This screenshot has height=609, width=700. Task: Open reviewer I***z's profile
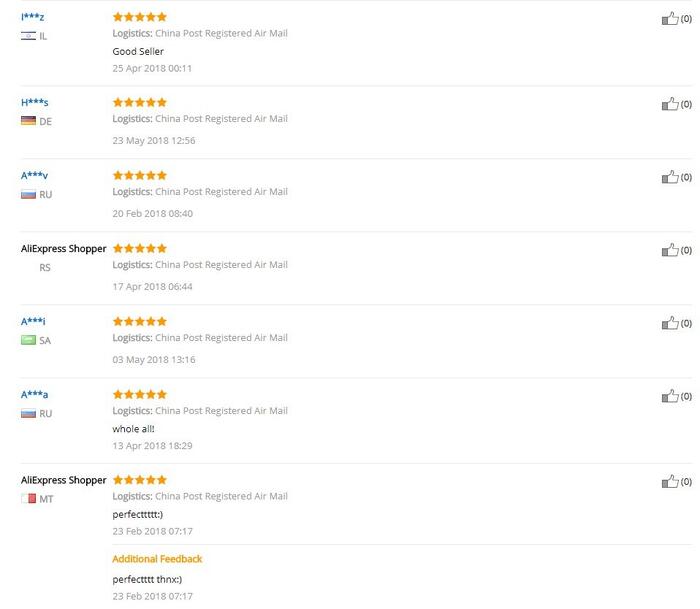(33, 17)
